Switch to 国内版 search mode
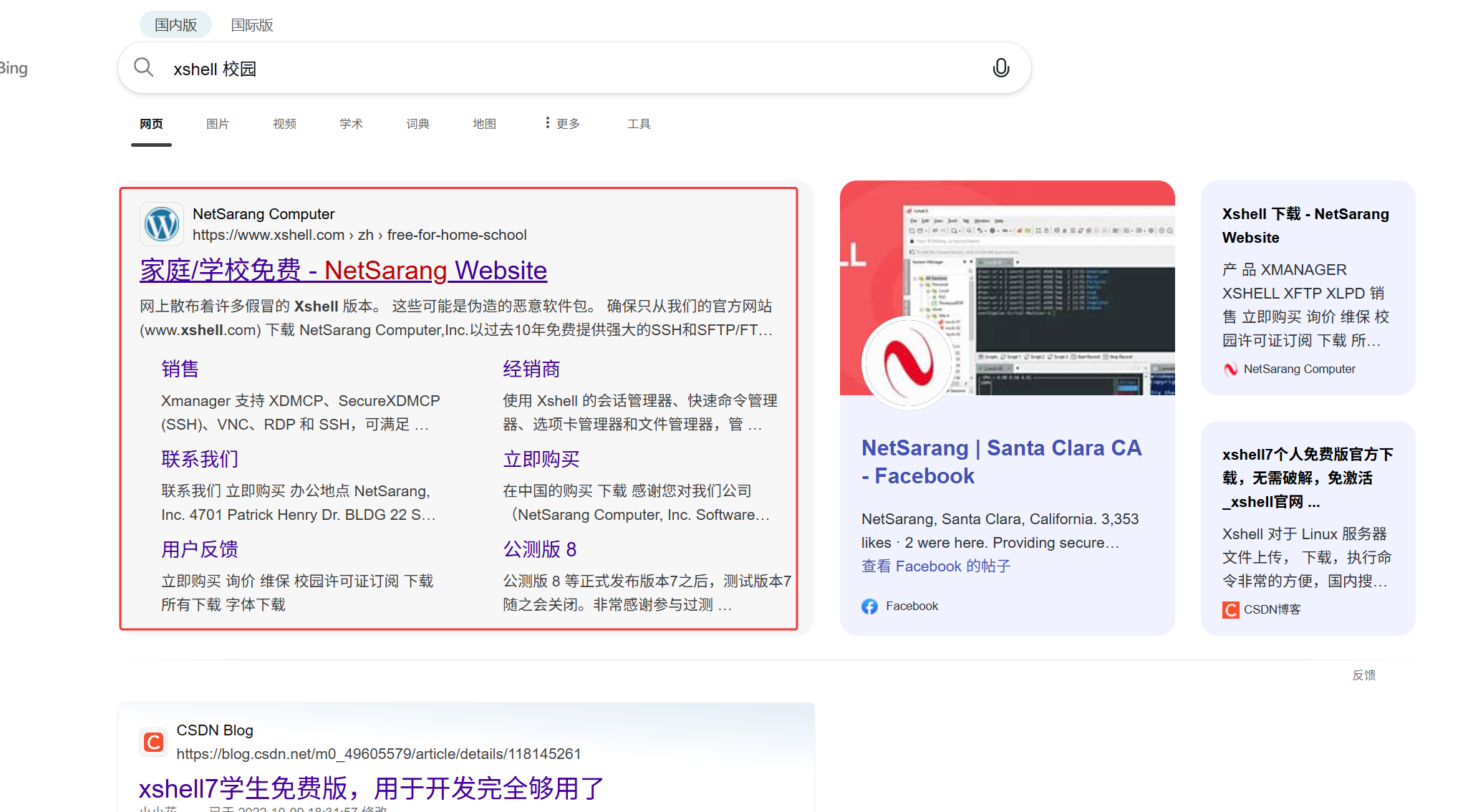The image size is (1478, 812). pyautogui.click(x=175, y=25)
